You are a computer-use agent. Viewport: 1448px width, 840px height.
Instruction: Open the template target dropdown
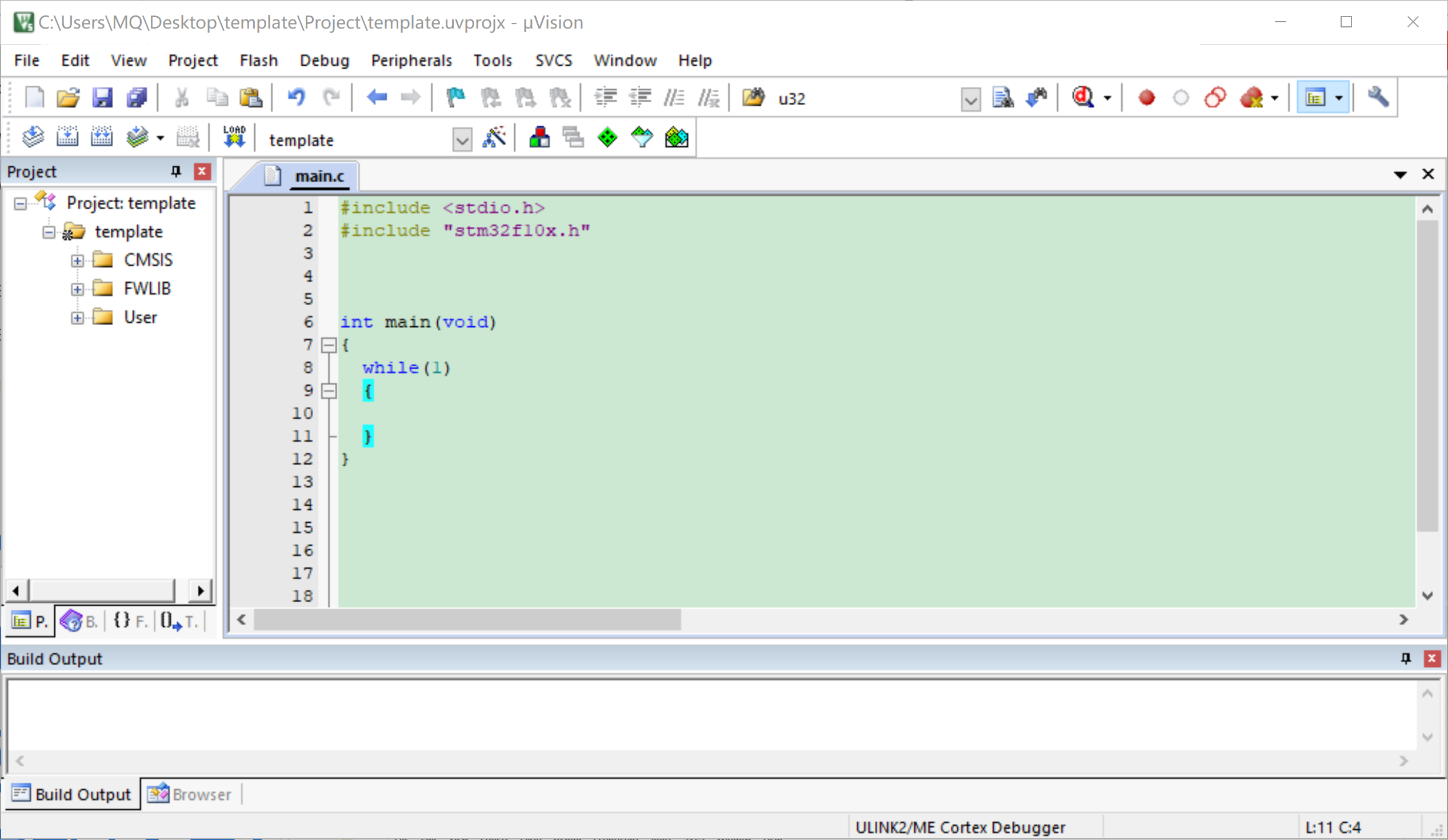(462, 139)
